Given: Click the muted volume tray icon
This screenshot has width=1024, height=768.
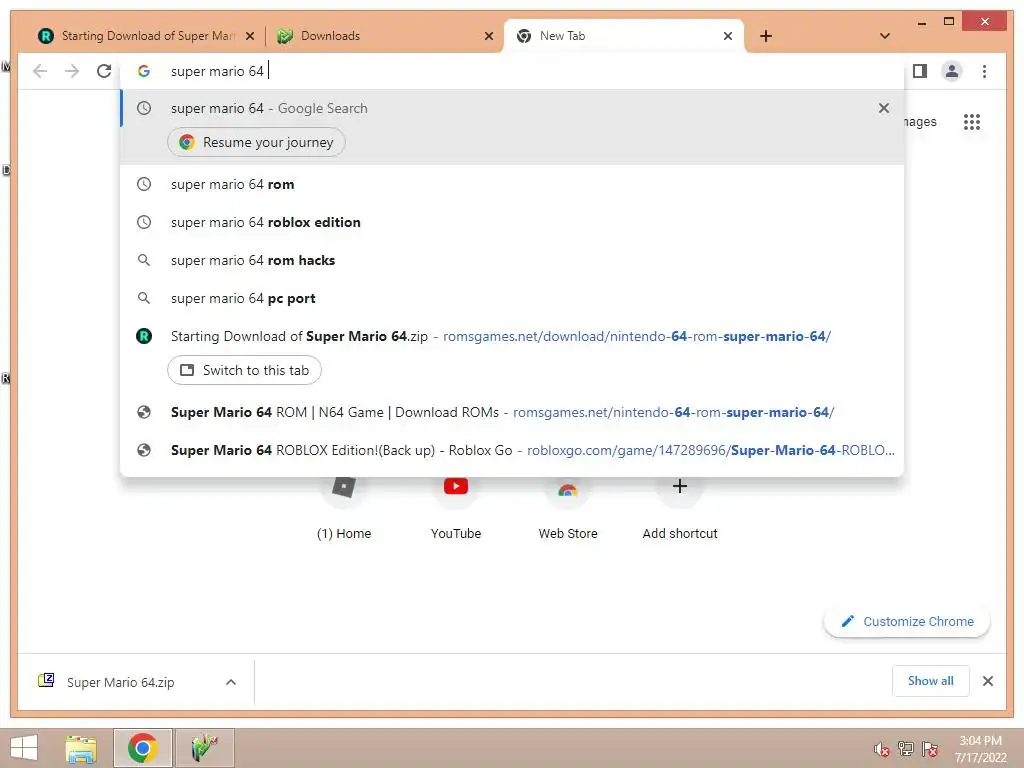Looking at the screenshot, I should click(x=882, y=749).
